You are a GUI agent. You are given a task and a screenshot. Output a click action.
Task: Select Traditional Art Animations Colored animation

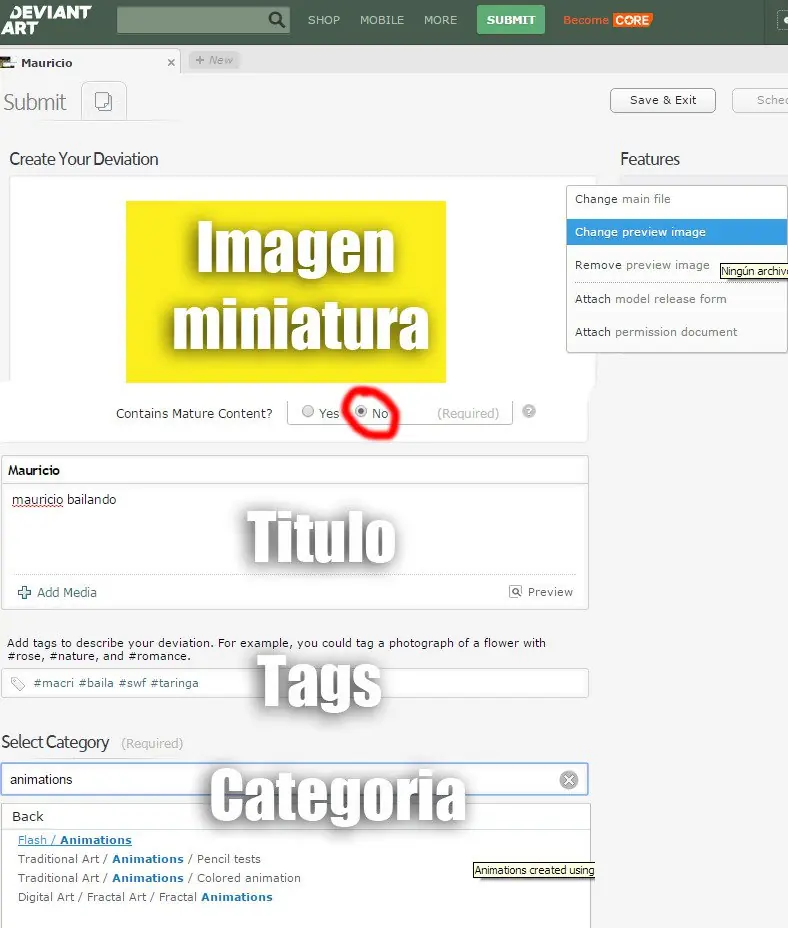pos(159,878)
